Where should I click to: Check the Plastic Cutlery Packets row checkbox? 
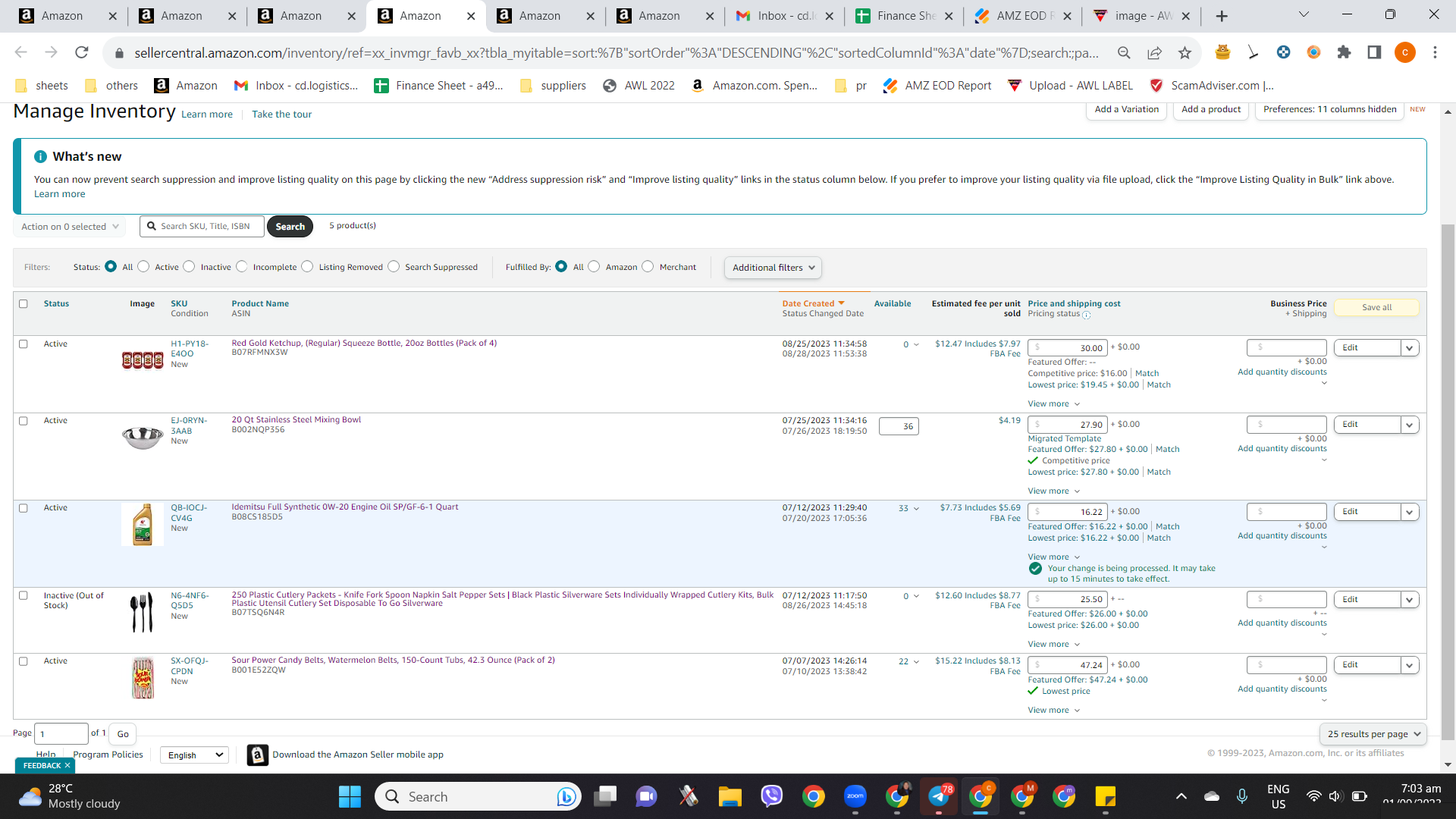coord(24,595)
